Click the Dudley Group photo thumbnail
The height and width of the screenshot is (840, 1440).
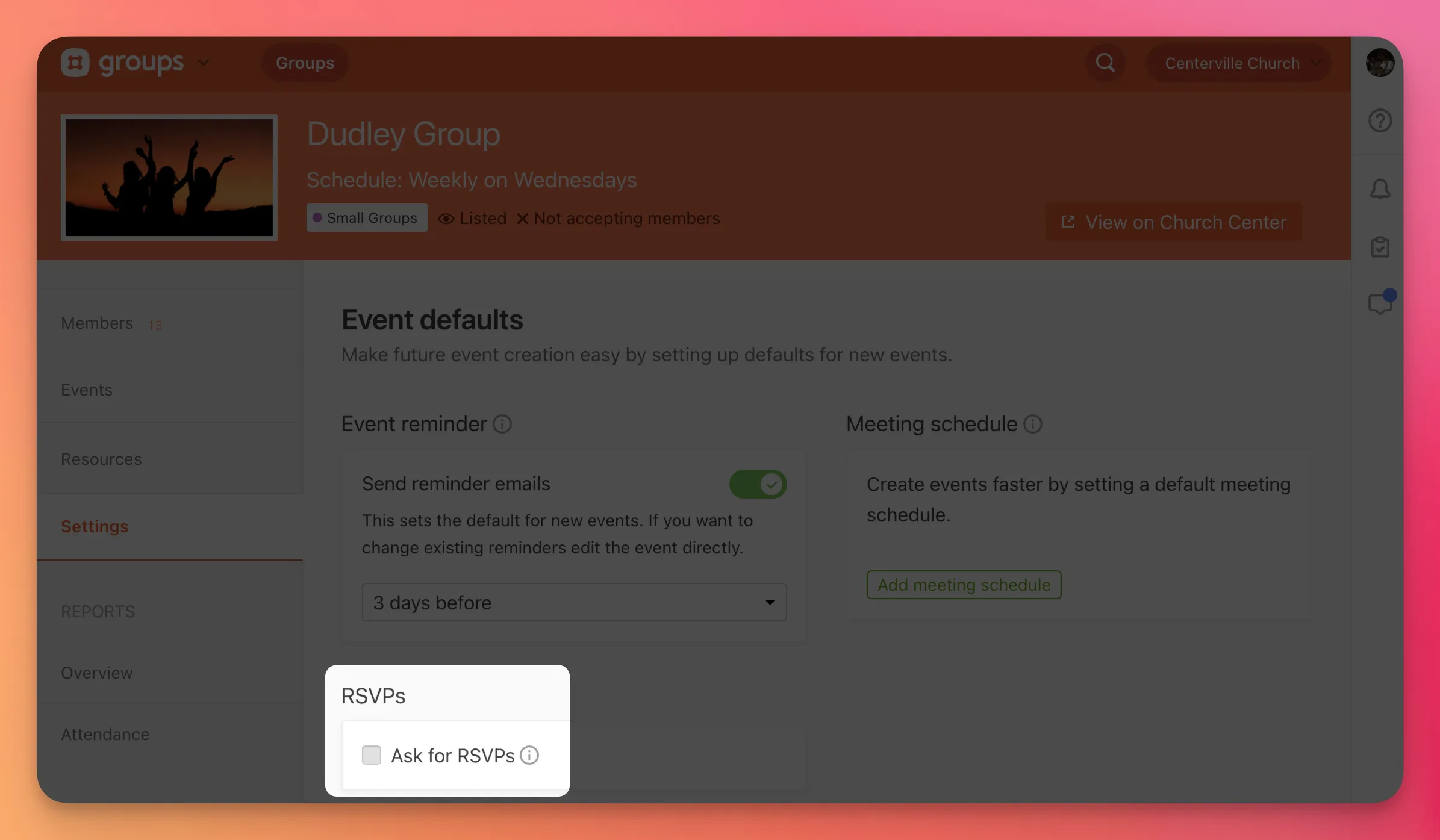coord(169,178)
